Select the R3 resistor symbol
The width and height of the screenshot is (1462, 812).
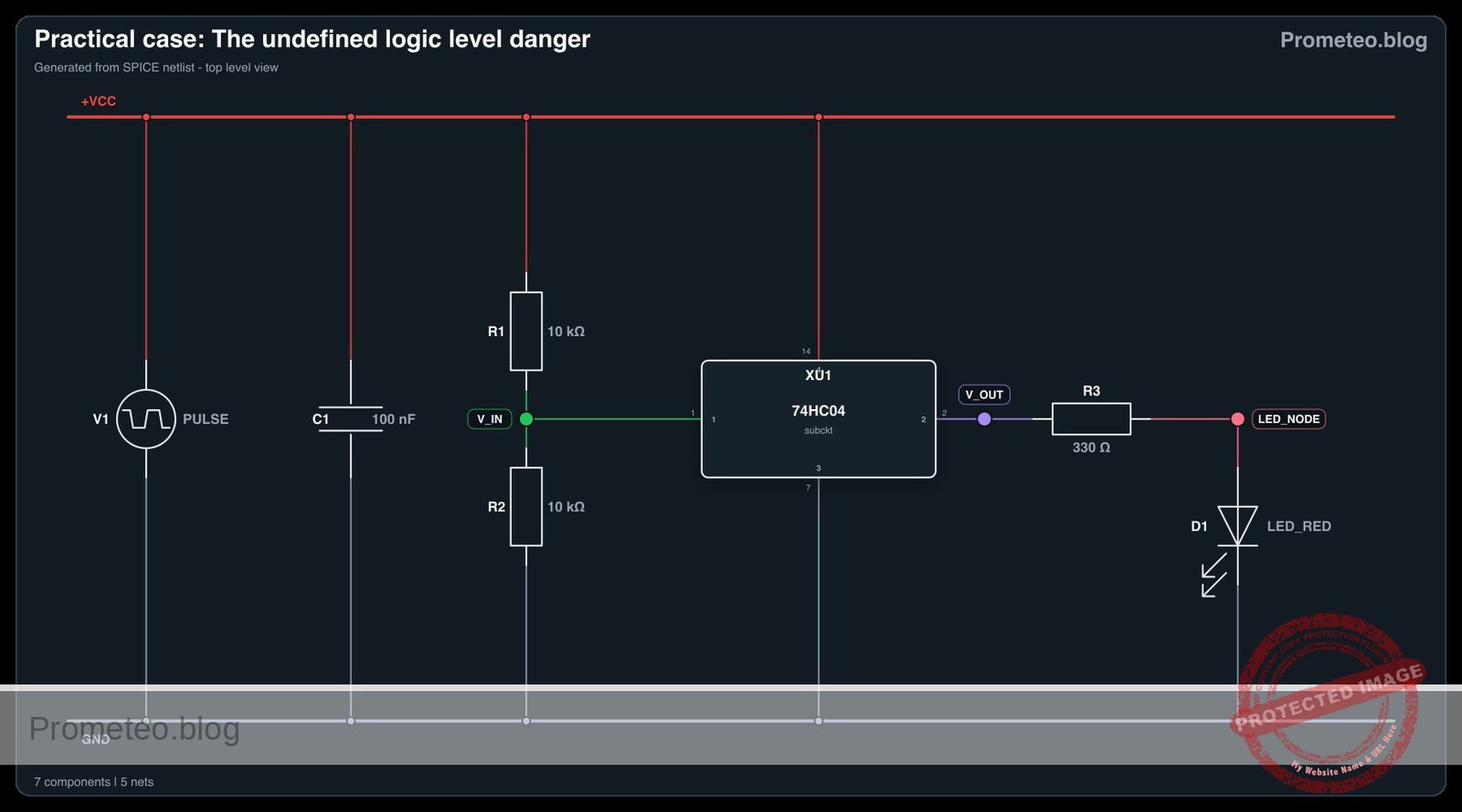click(x=1091, y=419)
